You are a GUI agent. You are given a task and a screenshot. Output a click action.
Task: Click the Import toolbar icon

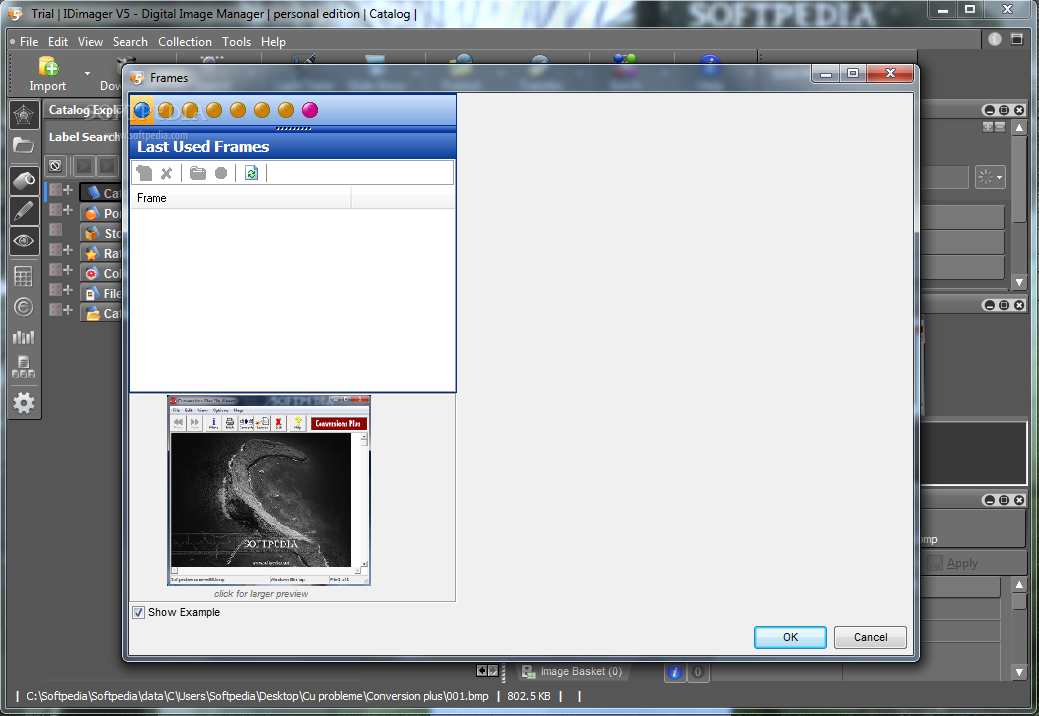click(x=48, y=74)
